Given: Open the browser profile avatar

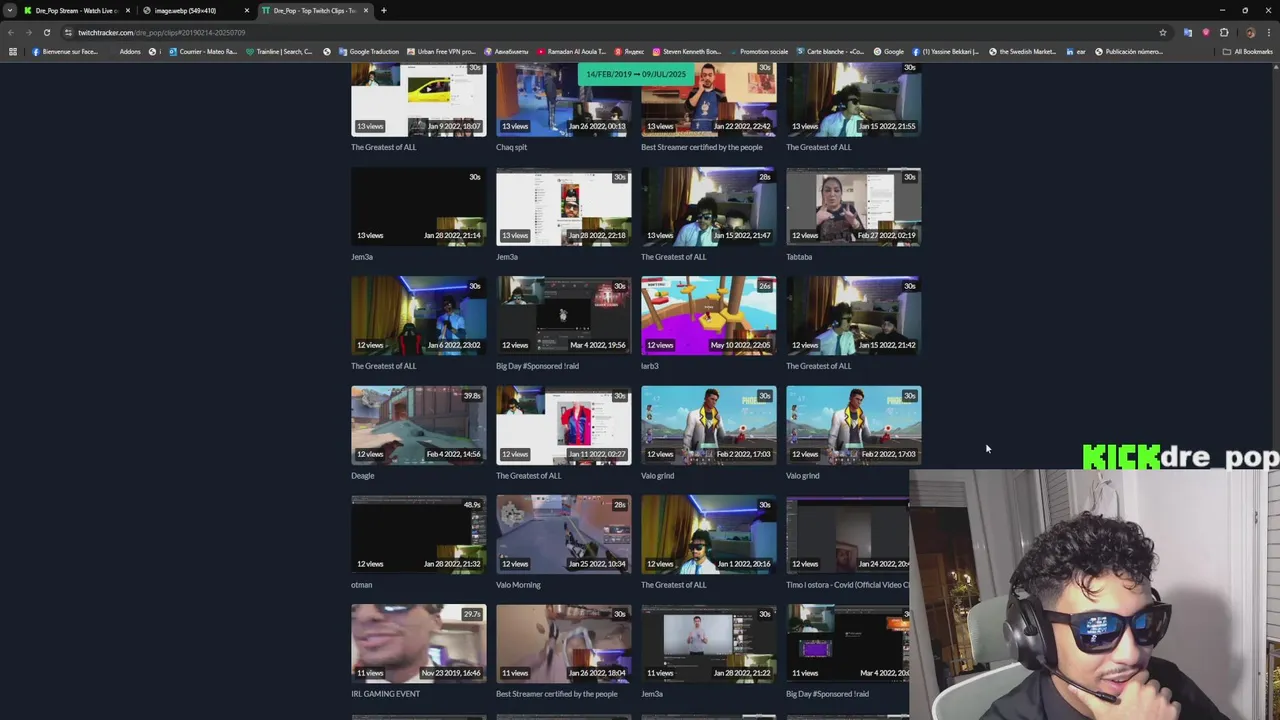Looking at the screenshot, I should 1250,32.
